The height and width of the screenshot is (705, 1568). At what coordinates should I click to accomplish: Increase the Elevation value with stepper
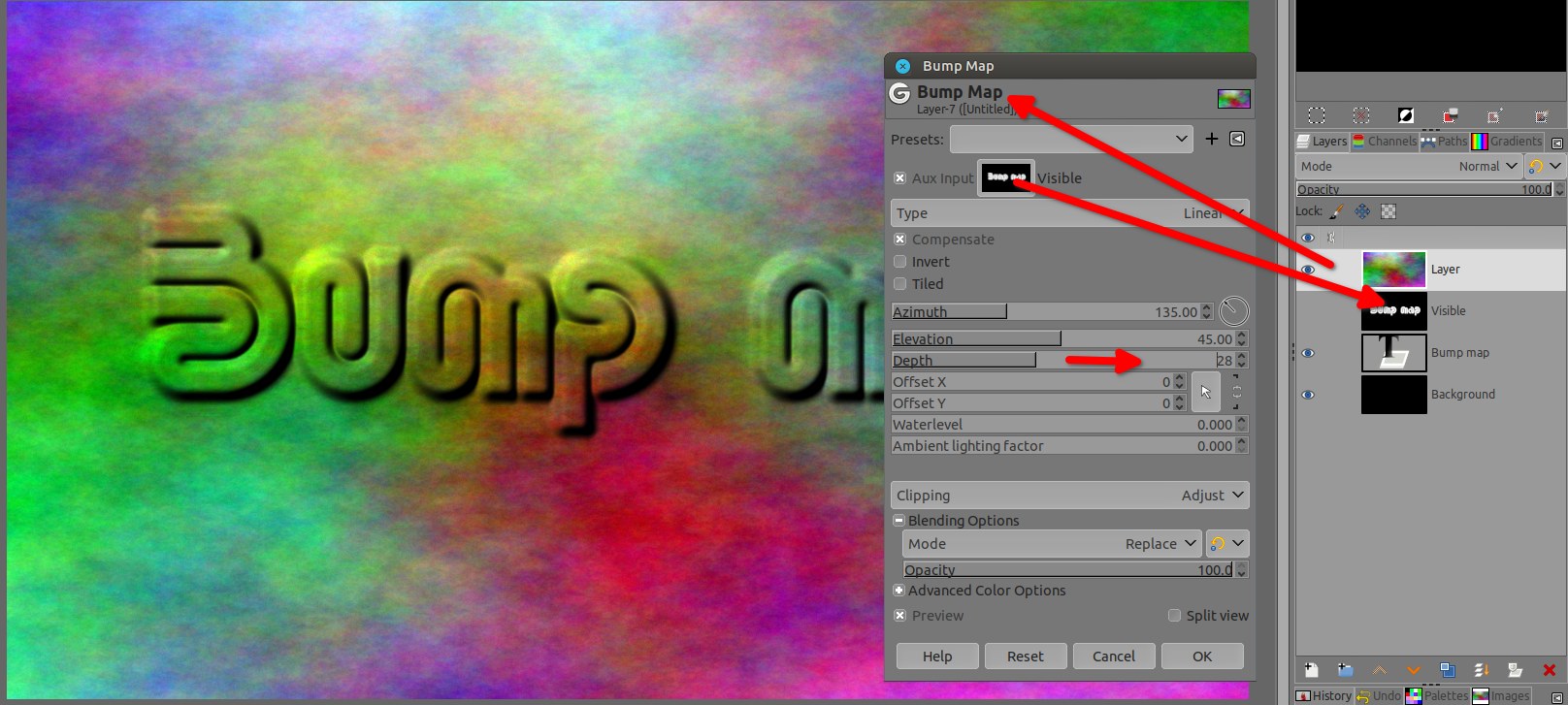(1242, 336)
